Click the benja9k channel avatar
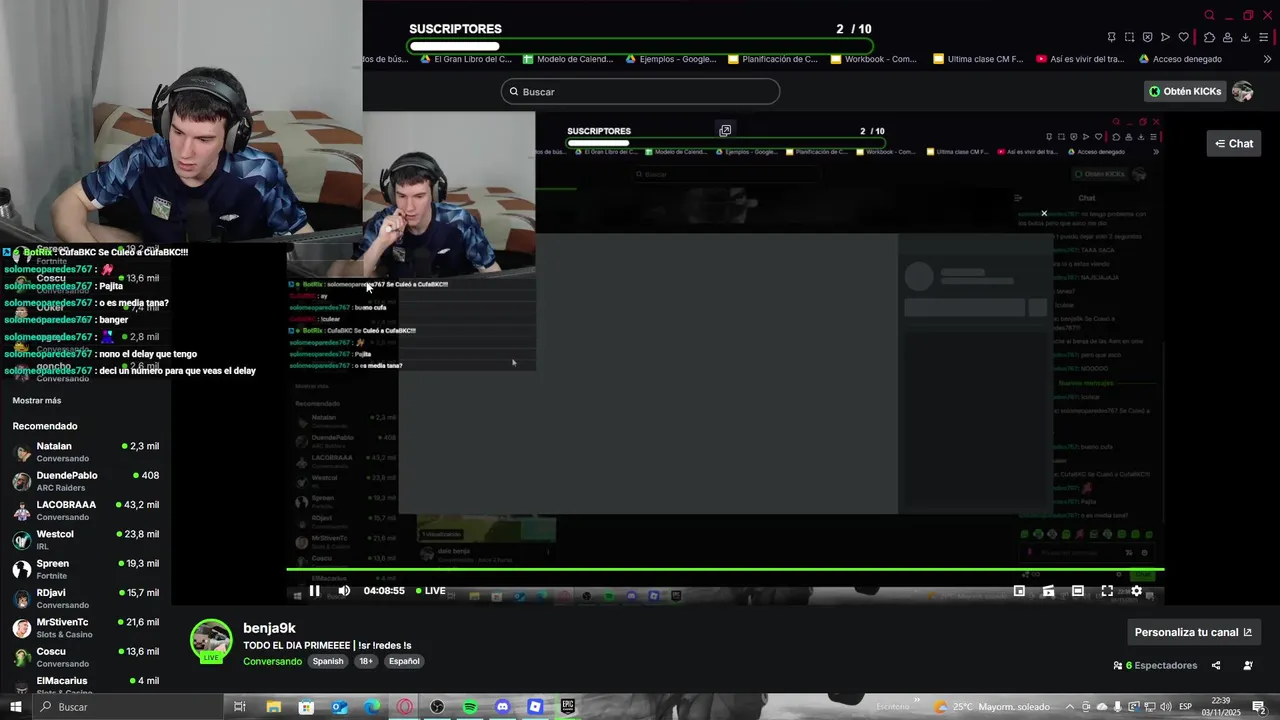Viewport: 1280px width, 720px height. pos(211,641)
